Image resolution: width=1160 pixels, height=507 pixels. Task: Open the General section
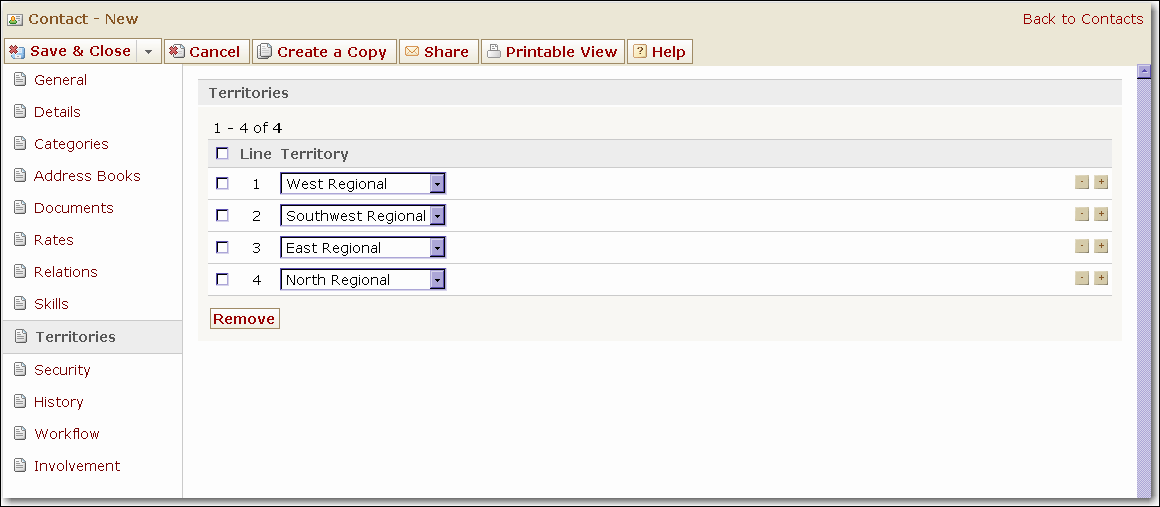coord(60,80)
